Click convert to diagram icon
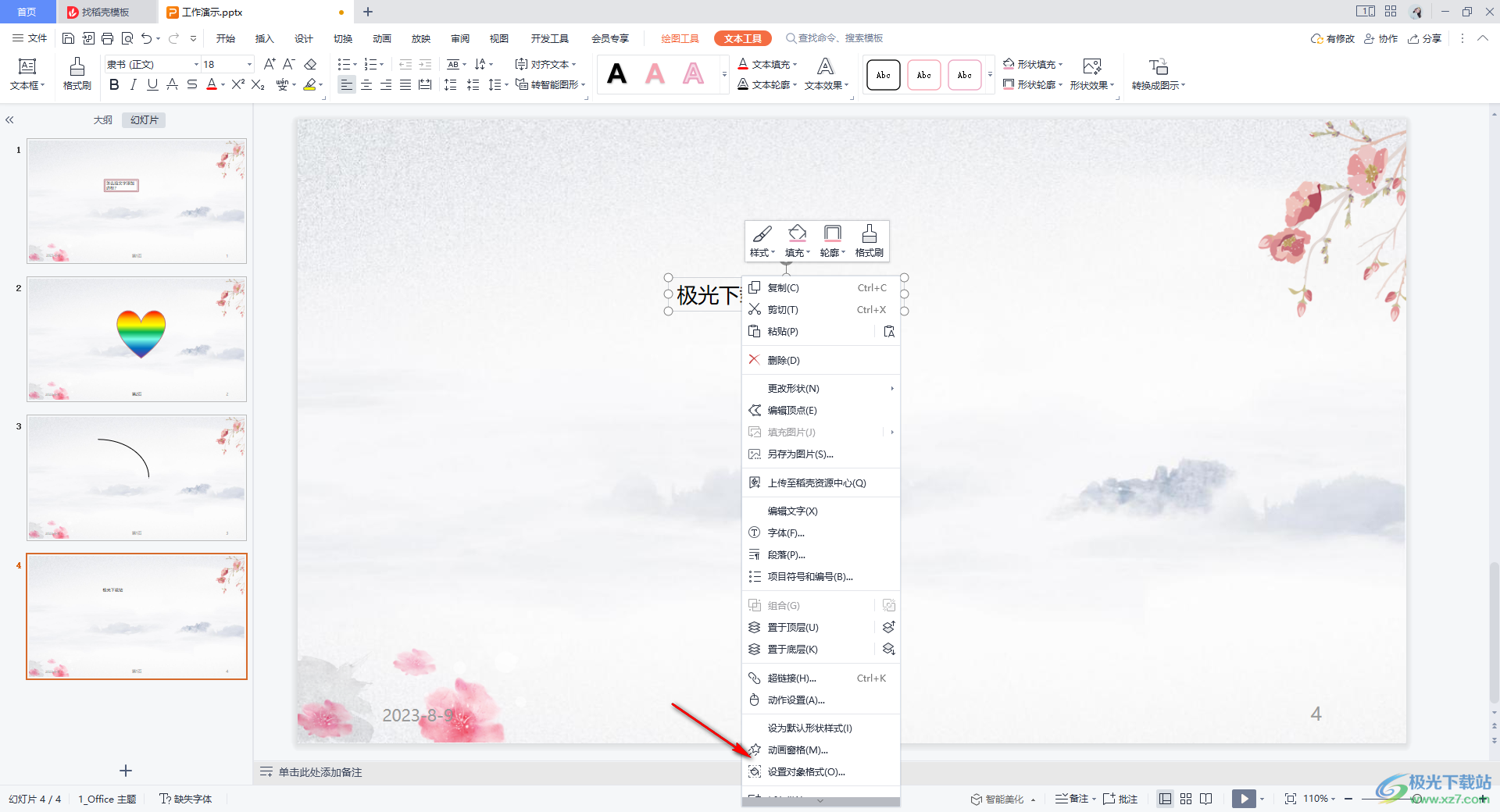The width and height of the screenshot is (1500, 812). (x=1158, y=67)
